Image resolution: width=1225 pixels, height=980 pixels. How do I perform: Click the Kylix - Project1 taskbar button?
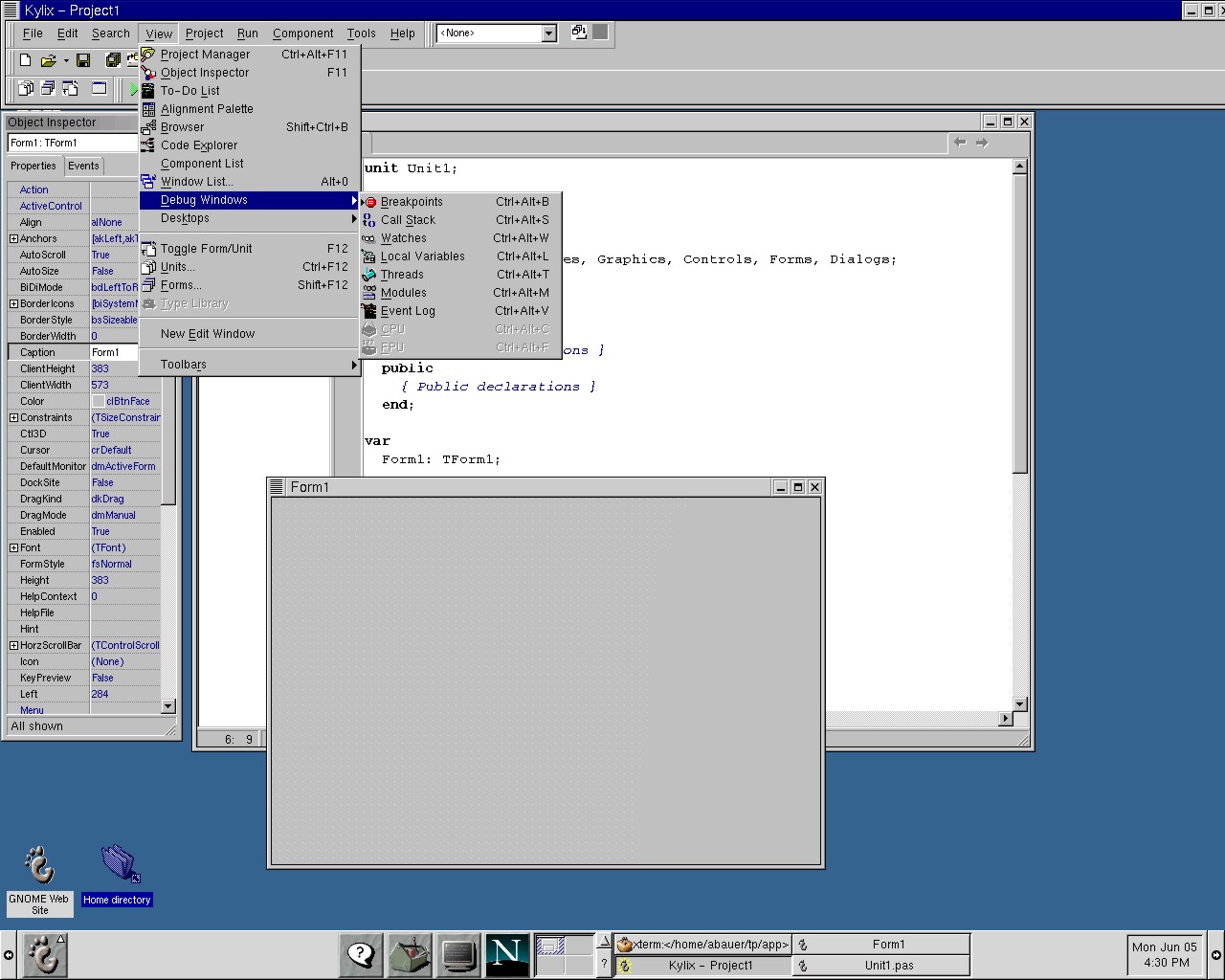coord(702,966)
